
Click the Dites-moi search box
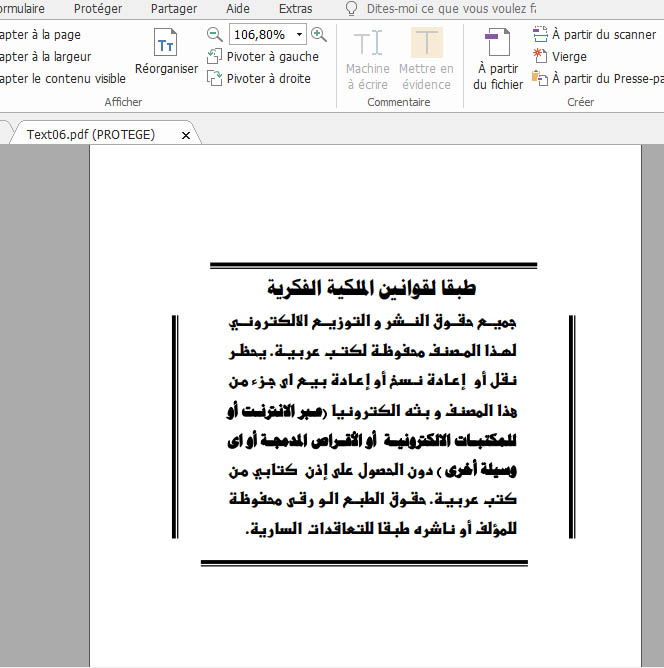[451, 9]
